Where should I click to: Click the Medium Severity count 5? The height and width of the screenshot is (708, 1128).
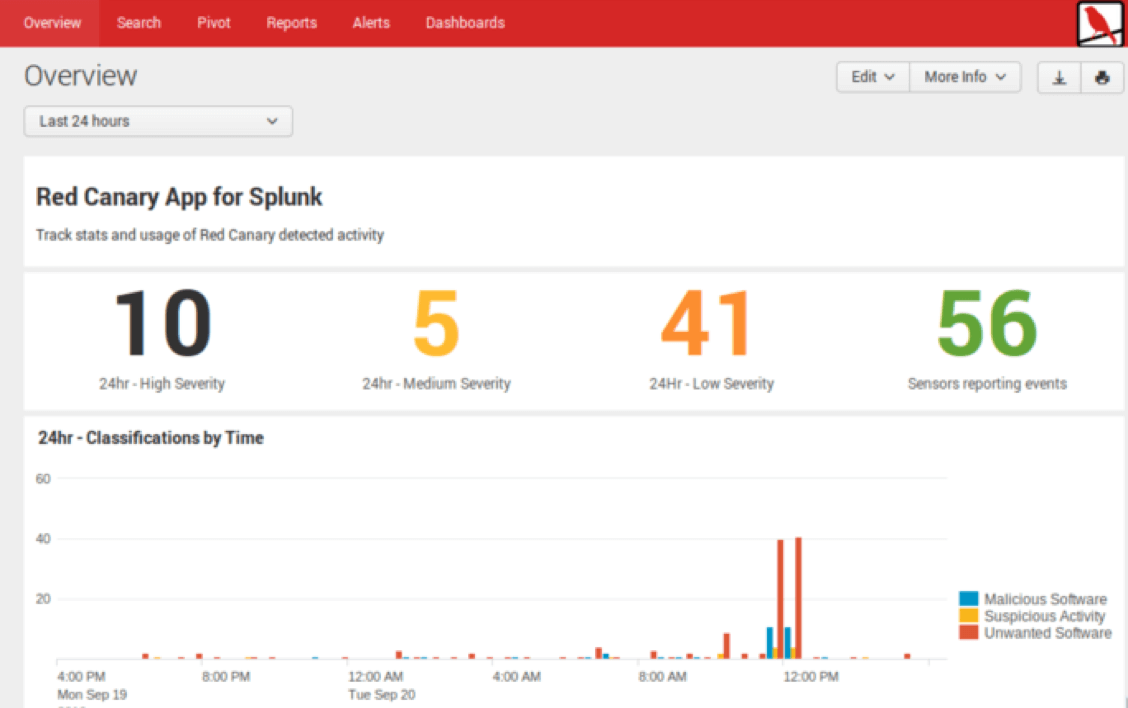pyautogui.click(x=436, y=324)
